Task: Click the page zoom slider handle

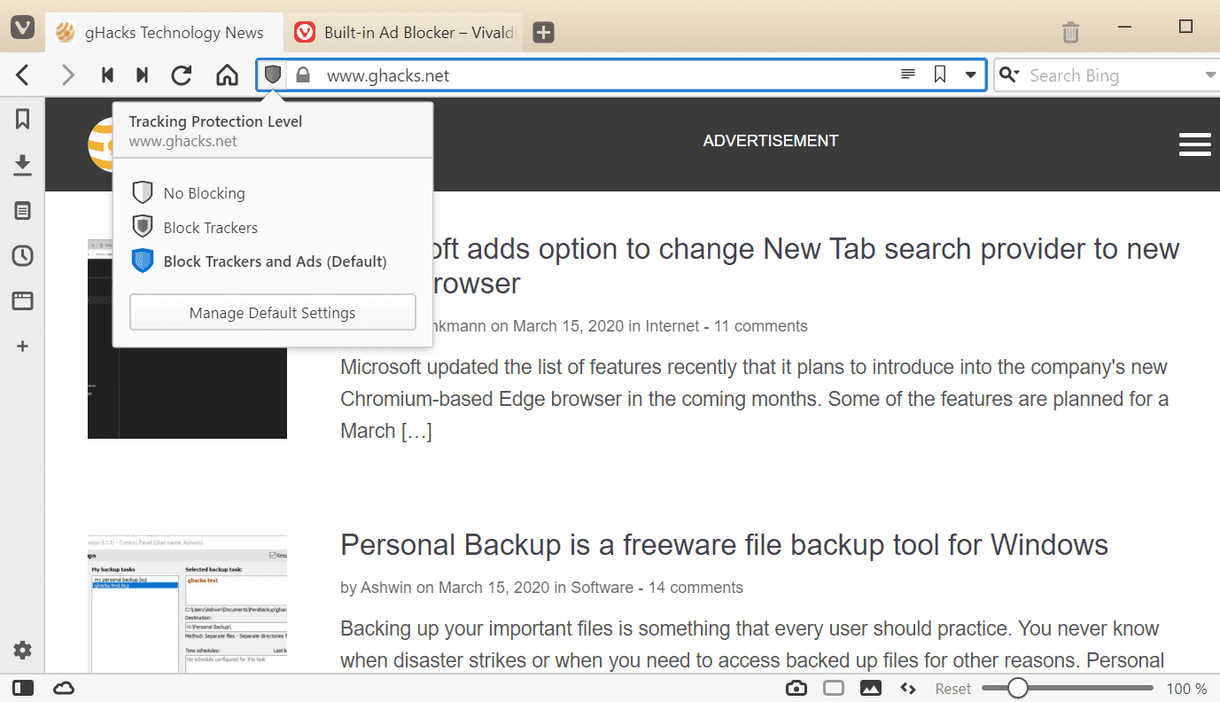Action: coord(1017,688)
